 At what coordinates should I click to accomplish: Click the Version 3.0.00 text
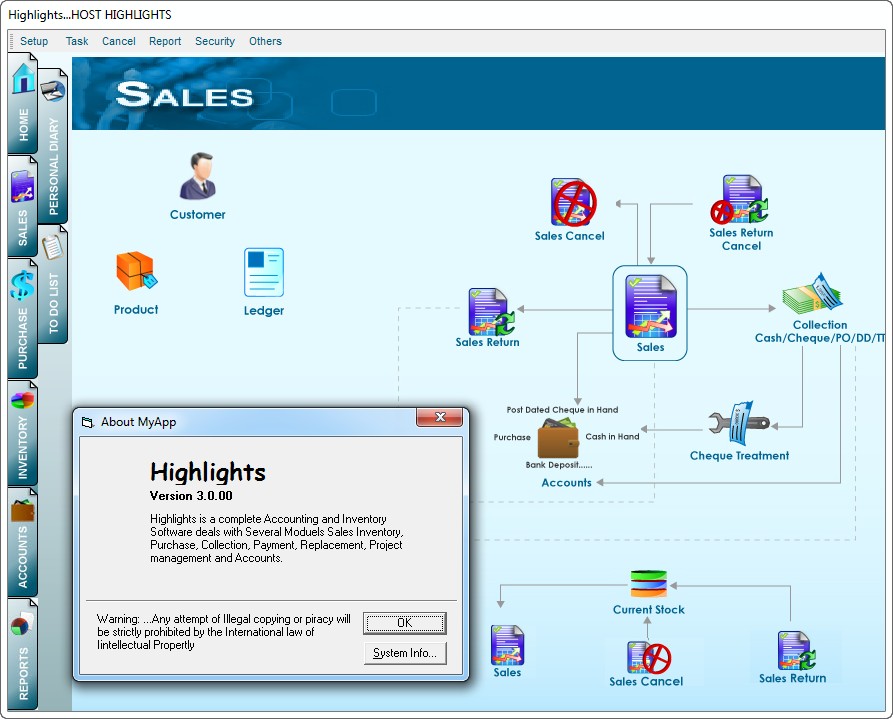pyautogui.click(x=191, y=496)
